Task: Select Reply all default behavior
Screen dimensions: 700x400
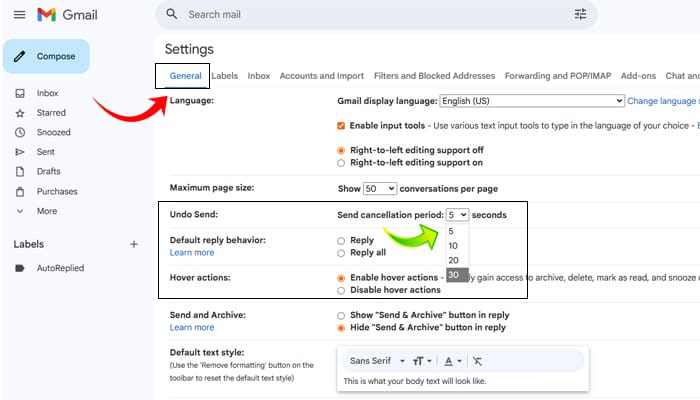Action: [341, 253]
